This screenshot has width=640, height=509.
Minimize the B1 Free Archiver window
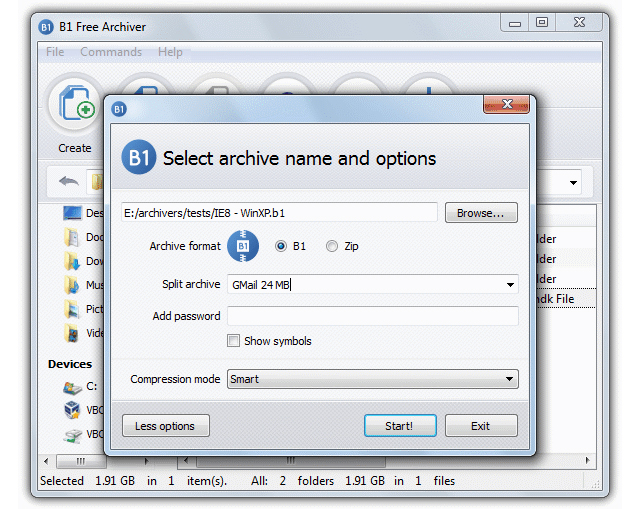(x=515, y=22)
